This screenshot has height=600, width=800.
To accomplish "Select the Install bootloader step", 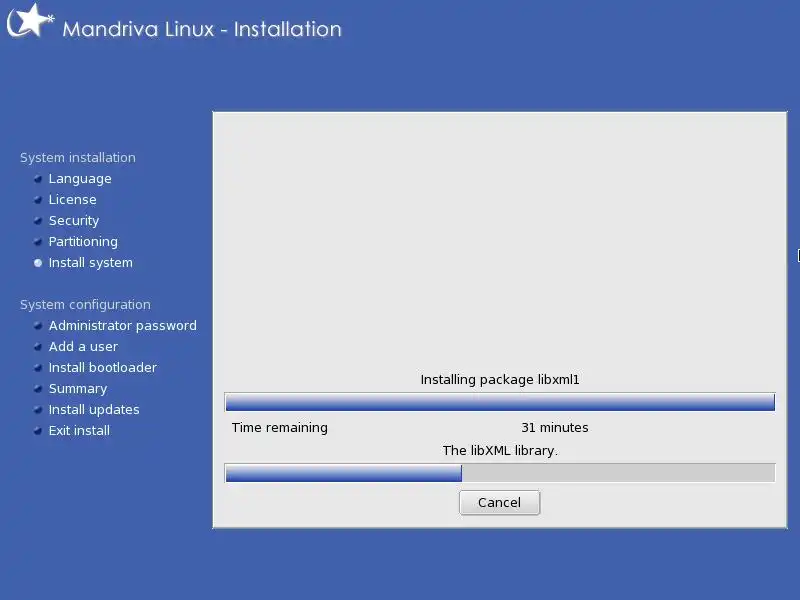I will (x=103, y=367).
